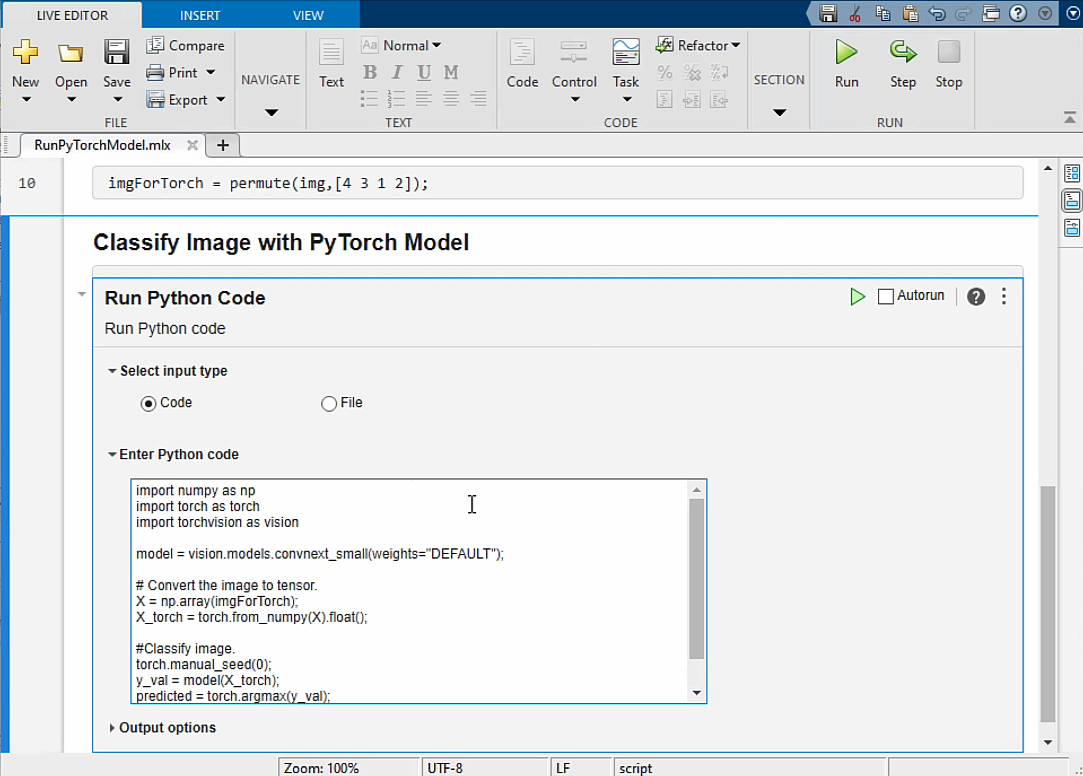Apply Monospace formatting
The height and width of the screenshot is (776, 1083).
(451, 72)
